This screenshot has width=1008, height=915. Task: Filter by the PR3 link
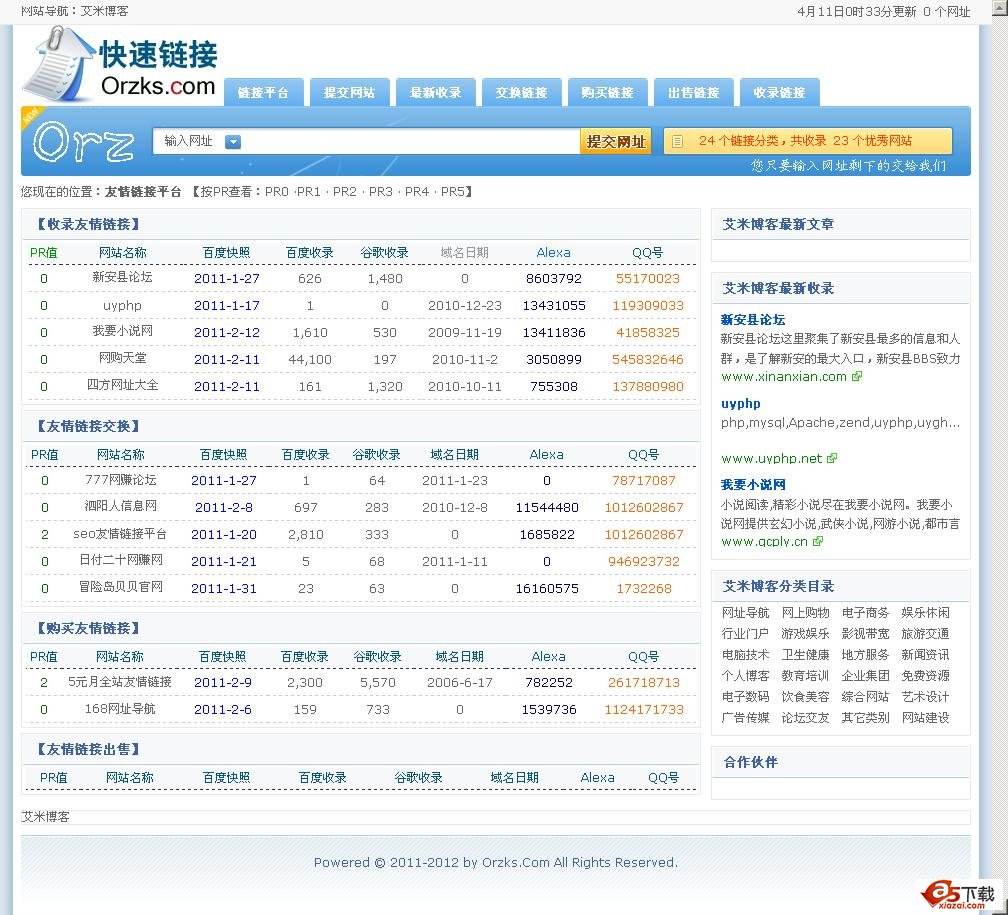click(381, 191)
